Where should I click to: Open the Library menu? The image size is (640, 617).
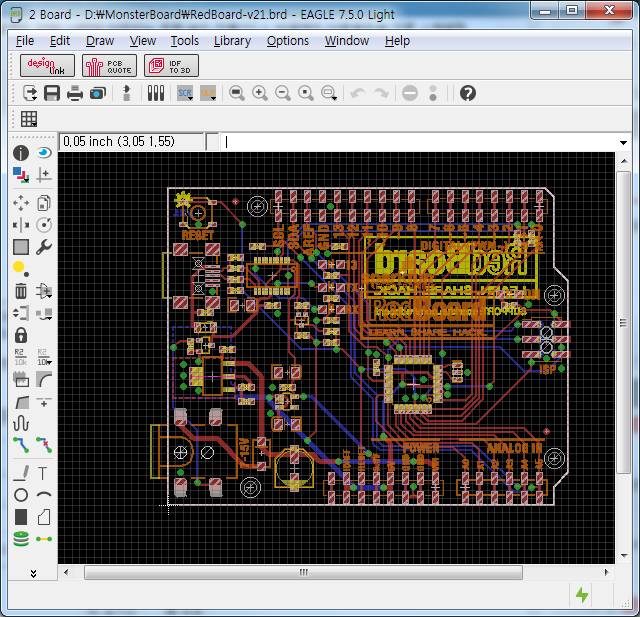(x=233, y=41)
